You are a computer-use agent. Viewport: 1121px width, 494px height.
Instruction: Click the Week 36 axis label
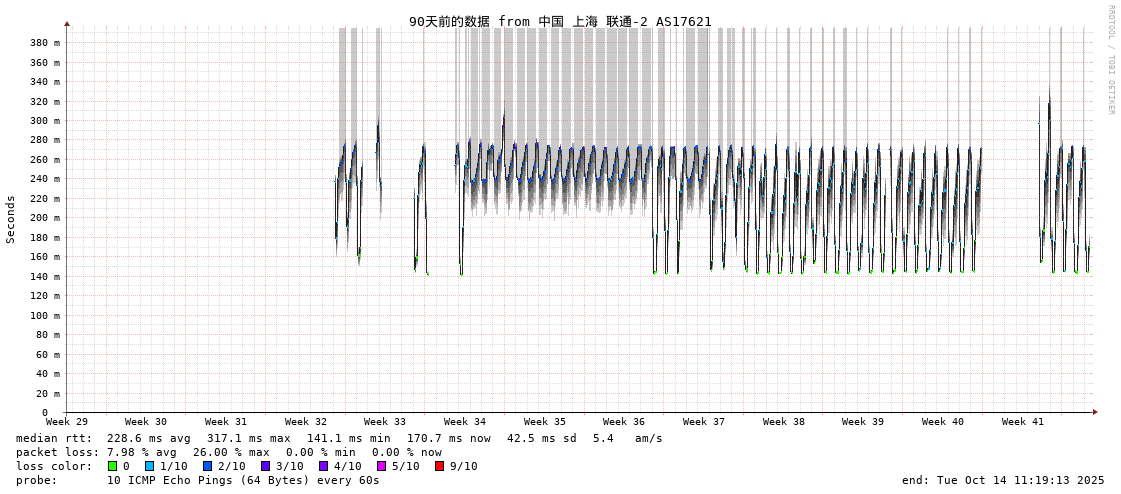pos(623,422)
